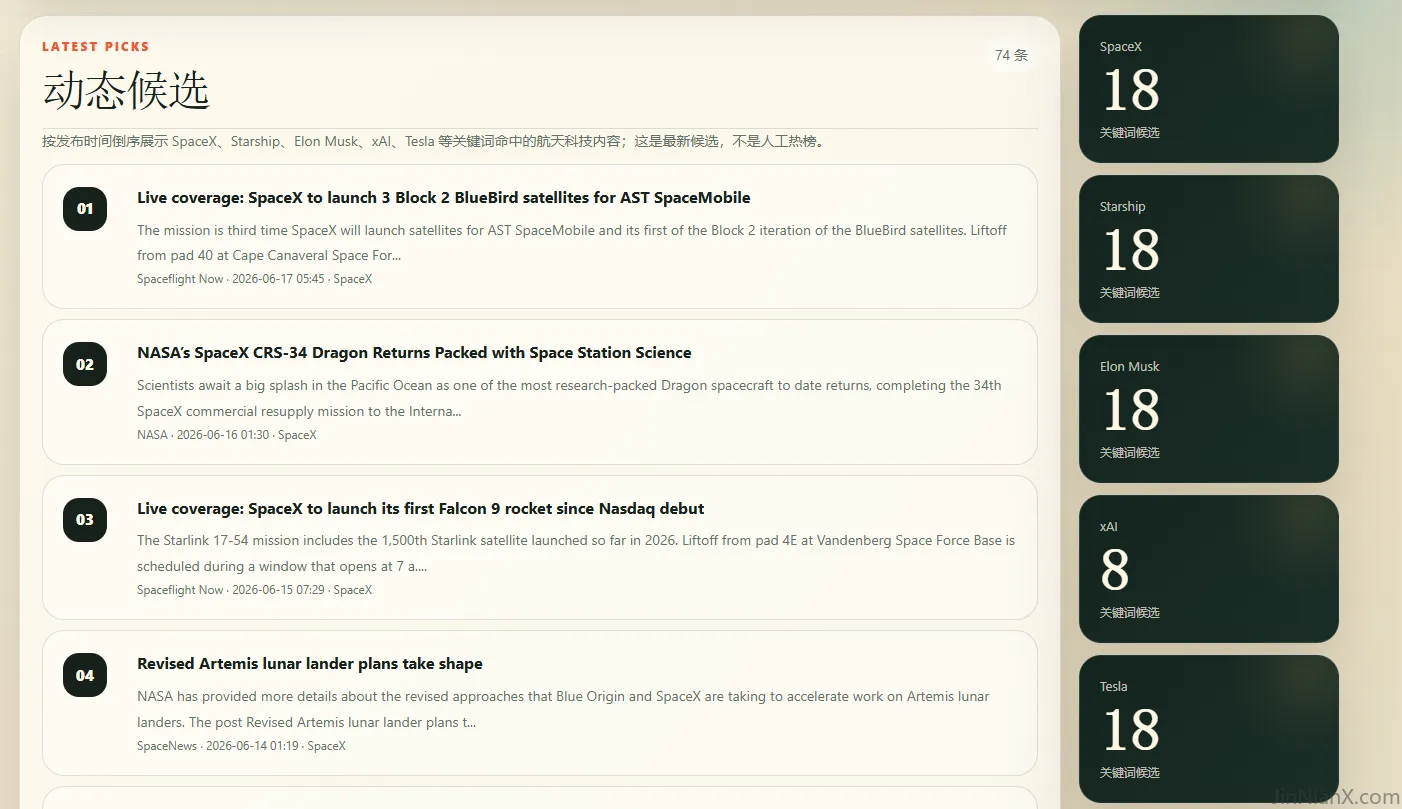Click 'SpaceNews · 2026-06-14 01:19 · SpaceX' meta line
This screenshot has width=1402, height=809.
[241, 746]
